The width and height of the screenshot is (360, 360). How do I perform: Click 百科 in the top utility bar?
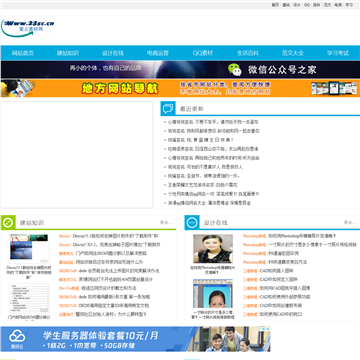pos(317,5)
